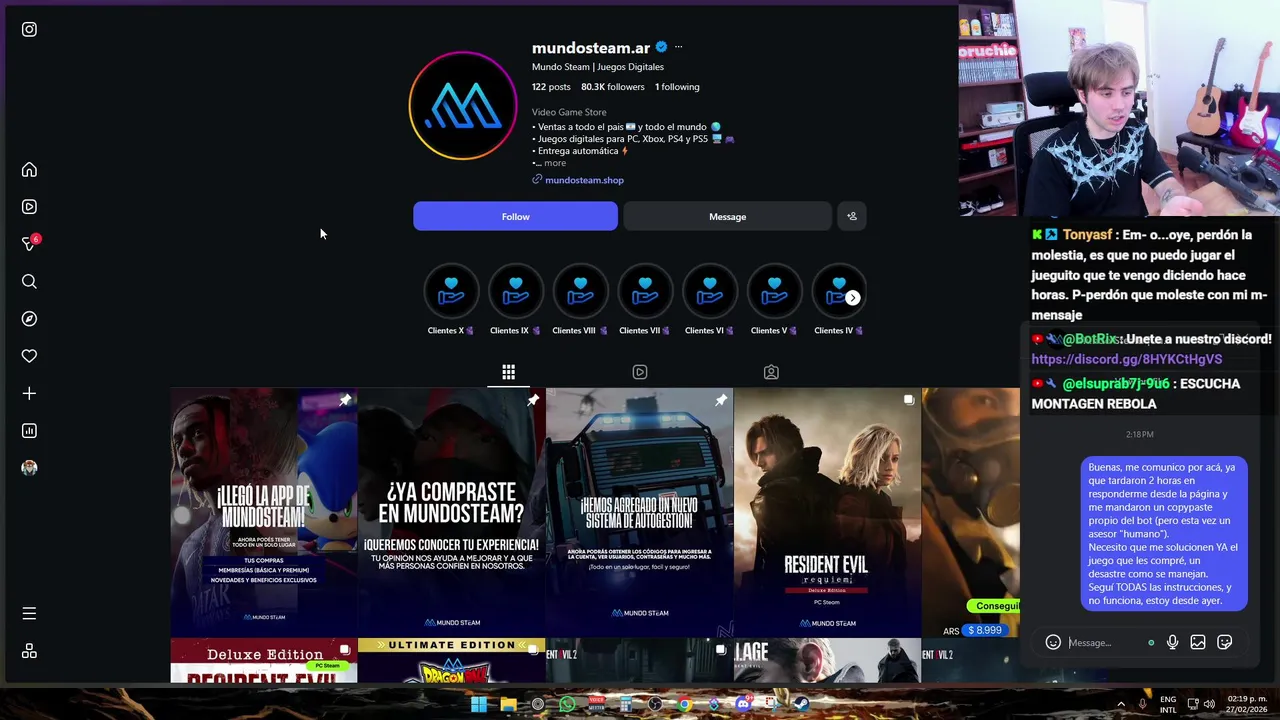Click the add similar accounts button
This screenshot has height=720, width=1280.
tap(852, 216)
